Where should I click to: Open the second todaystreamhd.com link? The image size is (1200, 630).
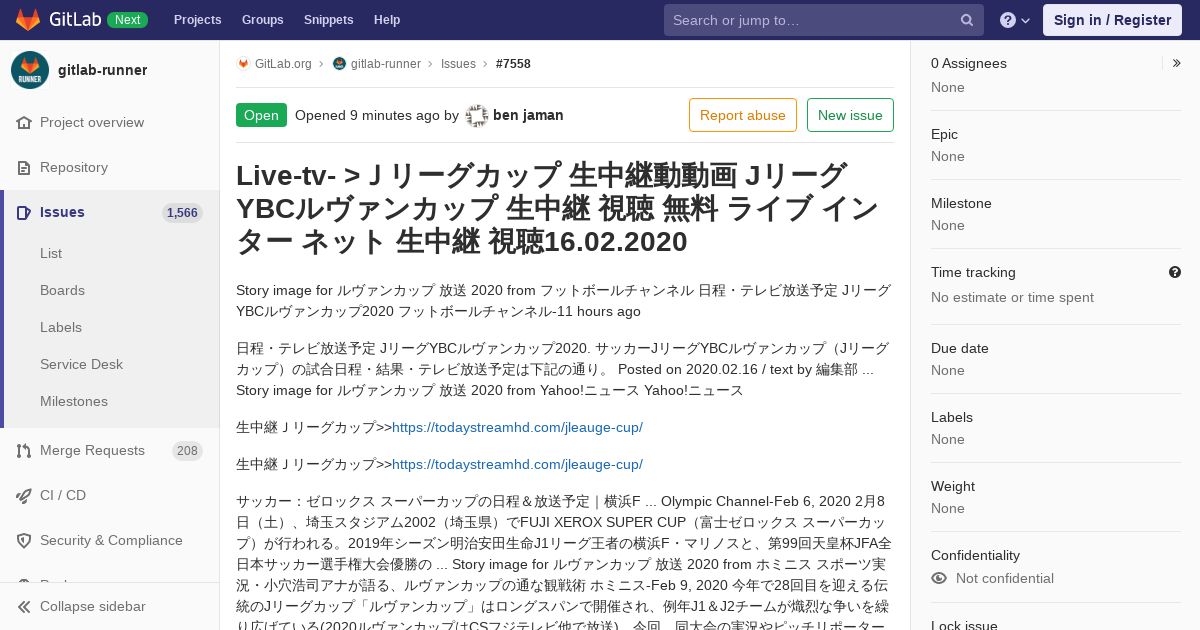click(517, 464)
